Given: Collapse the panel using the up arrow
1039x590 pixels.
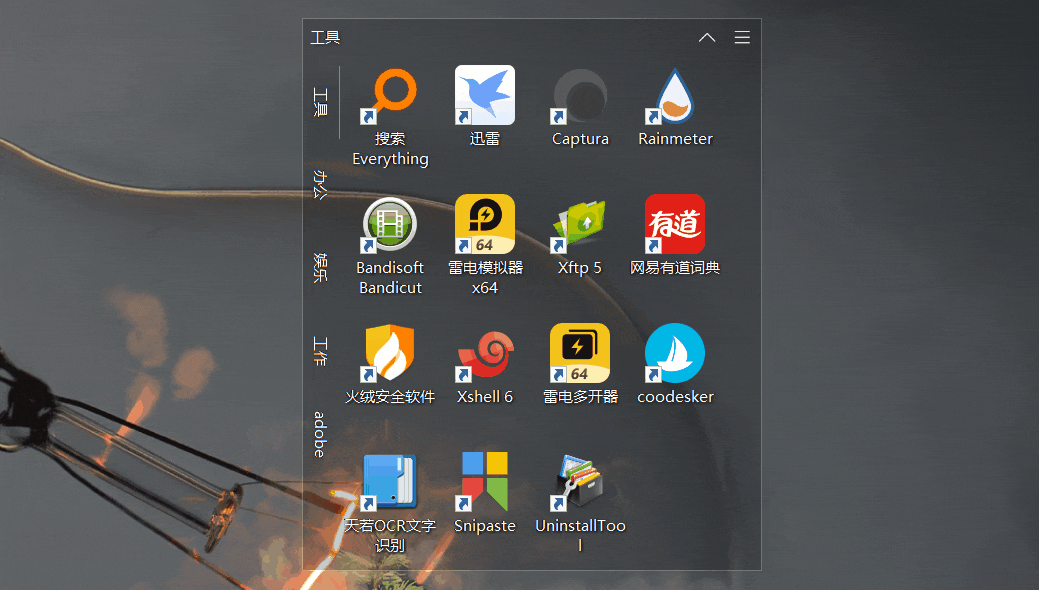Looking at the screenshot, I should [x=706, y=37].
